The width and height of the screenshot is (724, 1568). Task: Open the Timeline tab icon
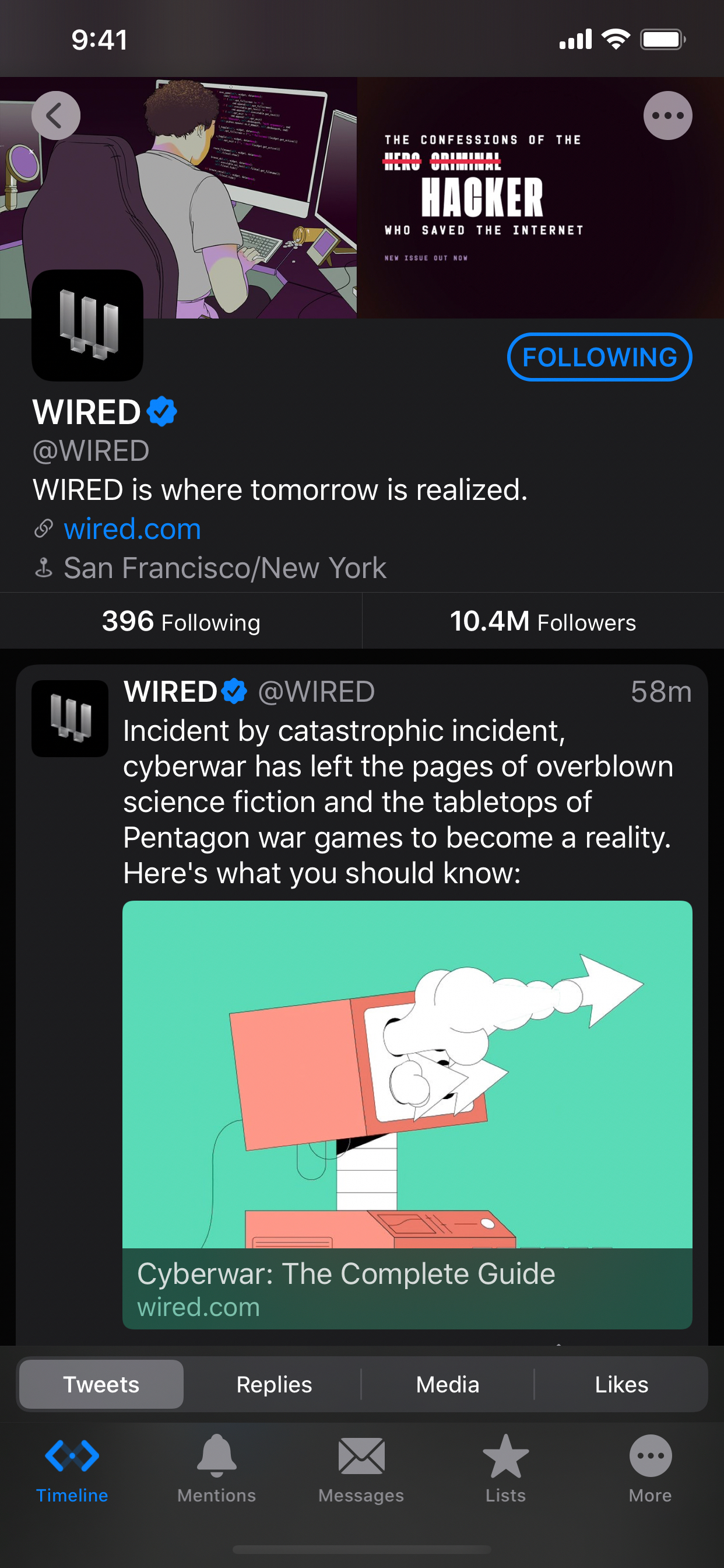tap(72, 1456)
